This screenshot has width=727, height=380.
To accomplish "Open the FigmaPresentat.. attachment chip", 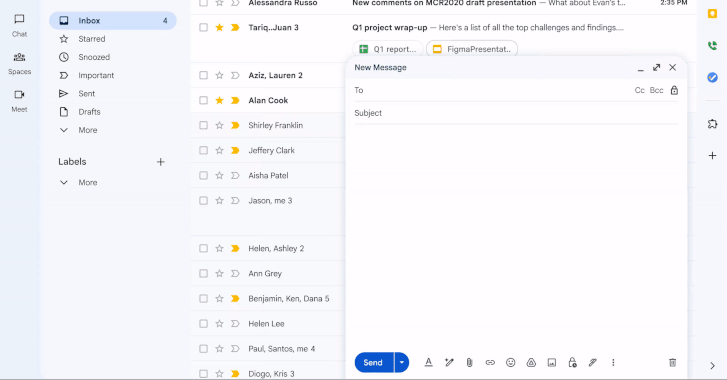I will click(472, 49).
